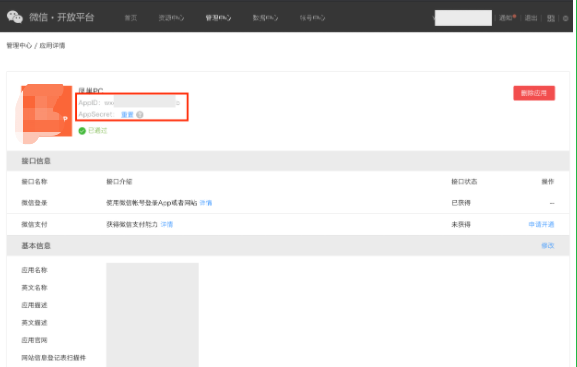
Task: Click the WeChat logo icon in header
Action: 15,17
